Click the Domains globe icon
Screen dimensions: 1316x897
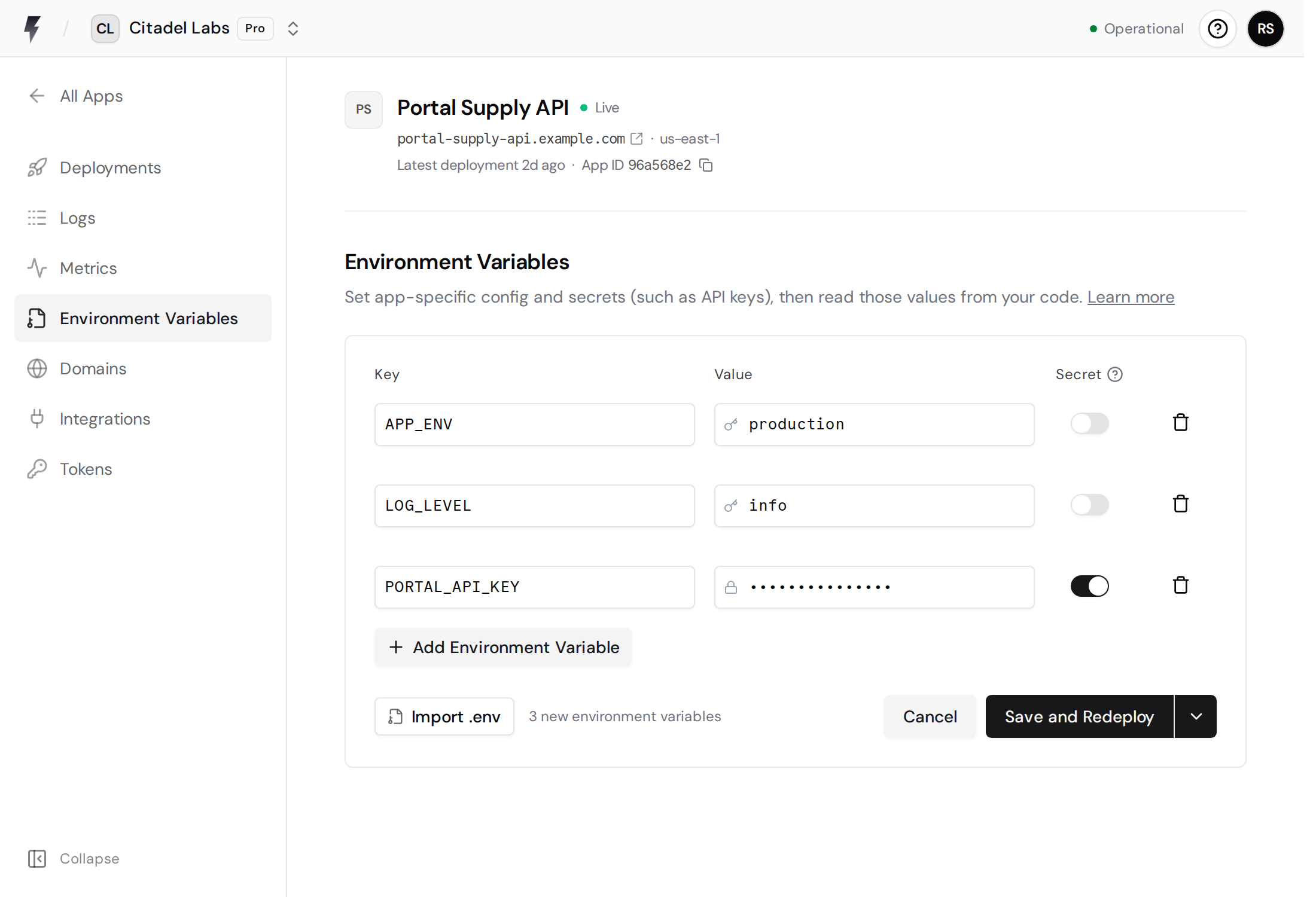click(x=37, y=368)
